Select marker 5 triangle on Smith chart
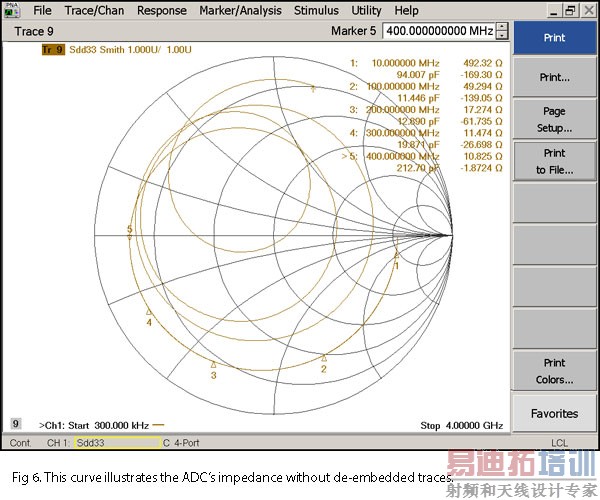Image resolution: width=600 pixels, height=500 pixels. pyautogui.click(x=130, y=238)
